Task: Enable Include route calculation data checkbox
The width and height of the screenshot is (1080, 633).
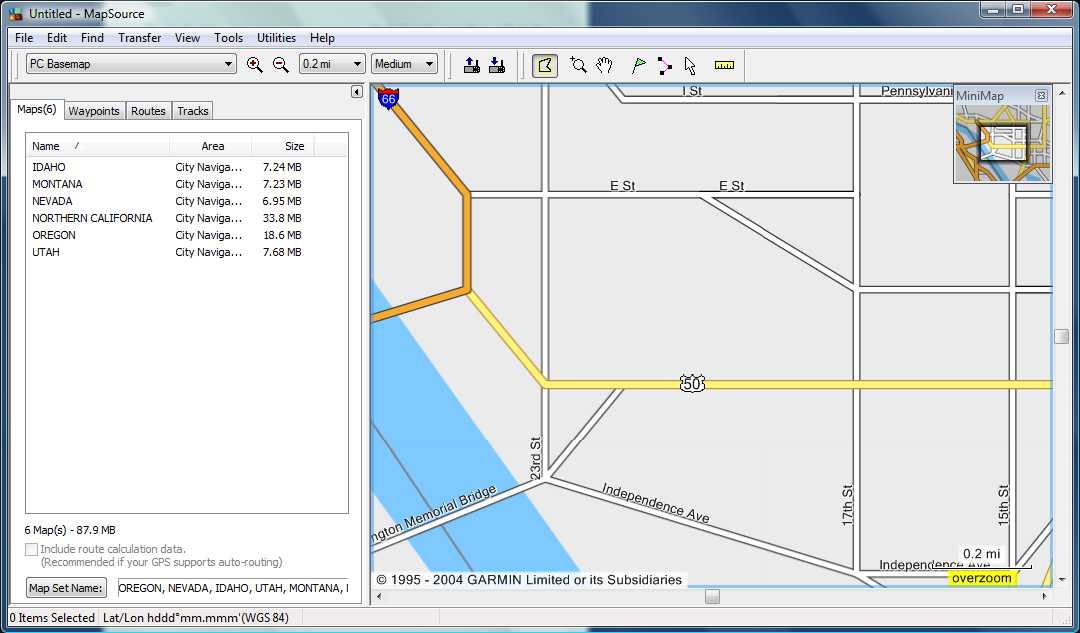Action: click(31, 549)
